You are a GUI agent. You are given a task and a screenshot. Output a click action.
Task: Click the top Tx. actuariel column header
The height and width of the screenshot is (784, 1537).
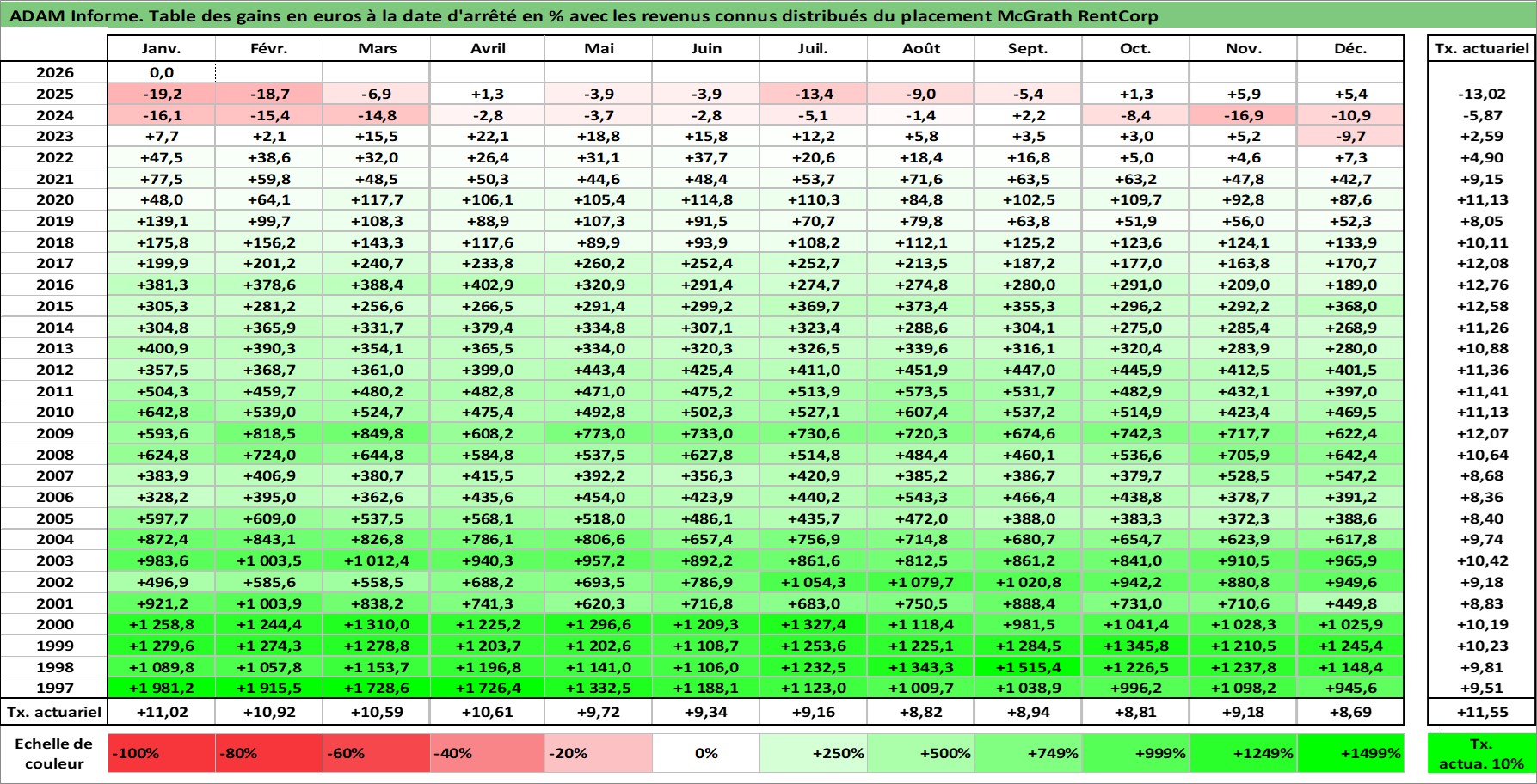[x=1481, y=48]
